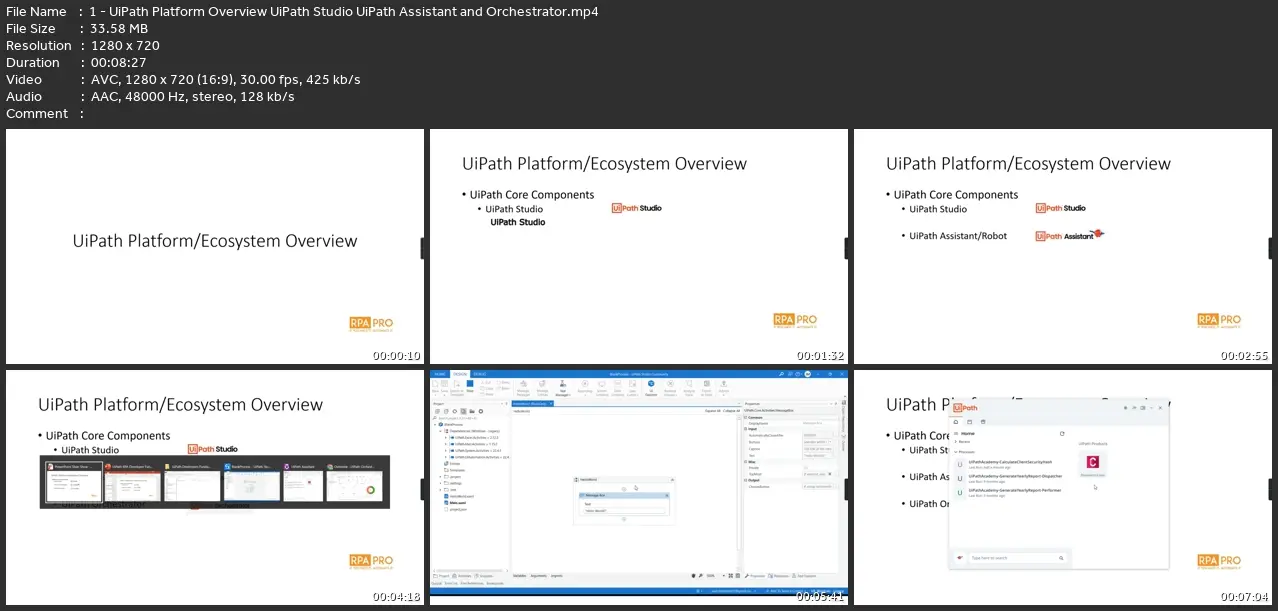Click Publish in Studio ribbon
Image resolution: width=1278 pixels, height=611 pixels.
[724, 387]
